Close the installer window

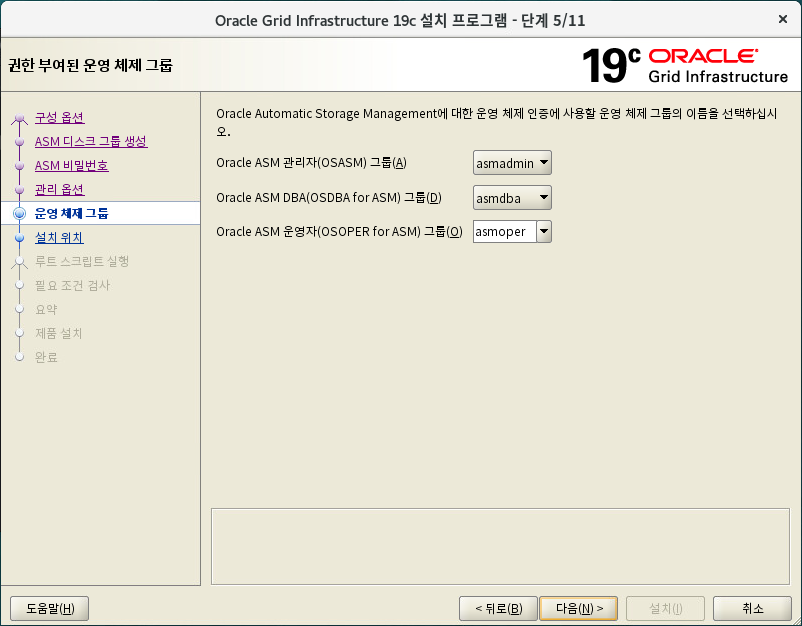pyautogui.click(x=783, y=19)
